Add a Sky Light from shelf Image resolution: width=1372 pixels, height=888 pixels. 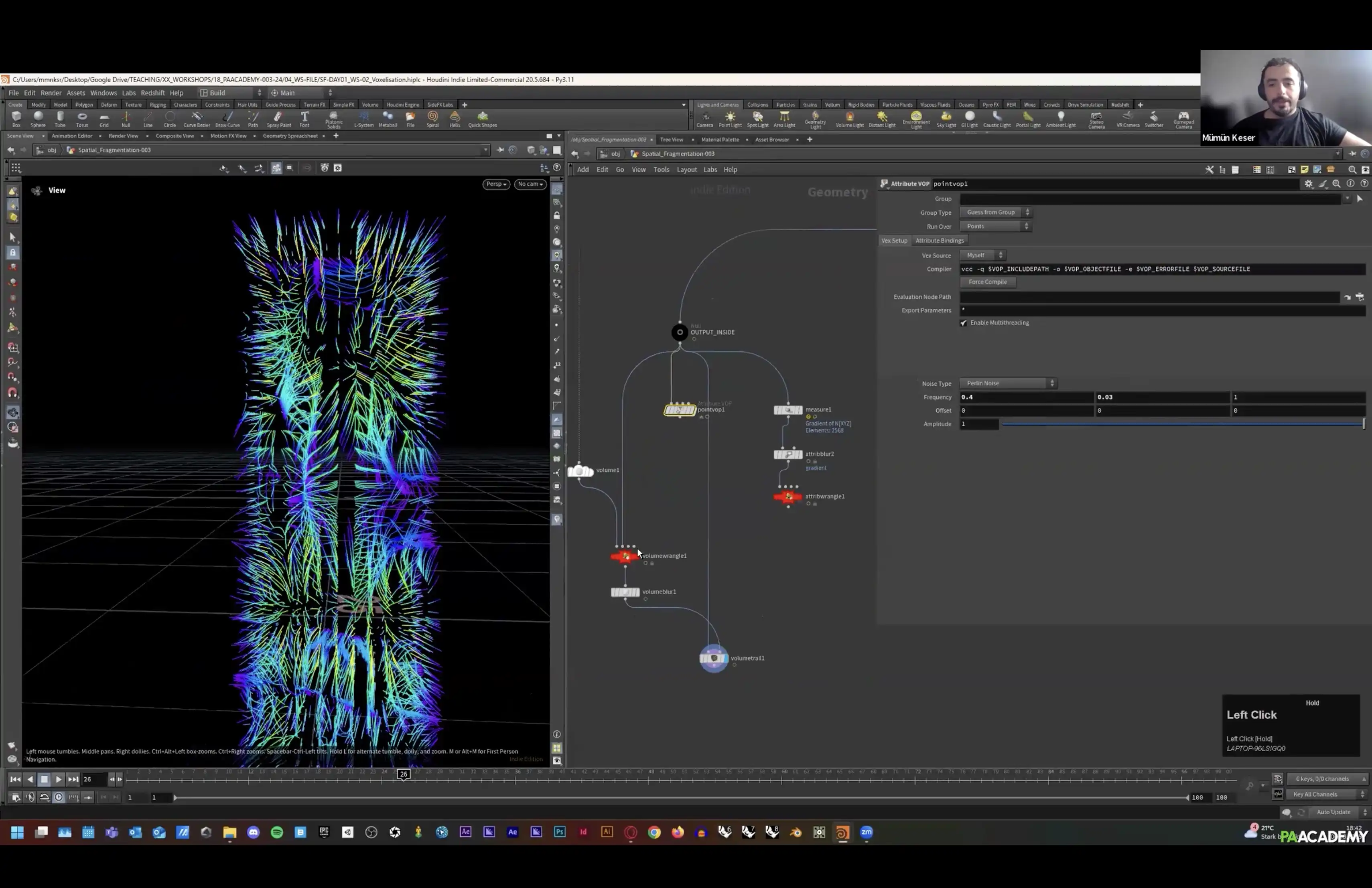(946, 119)
